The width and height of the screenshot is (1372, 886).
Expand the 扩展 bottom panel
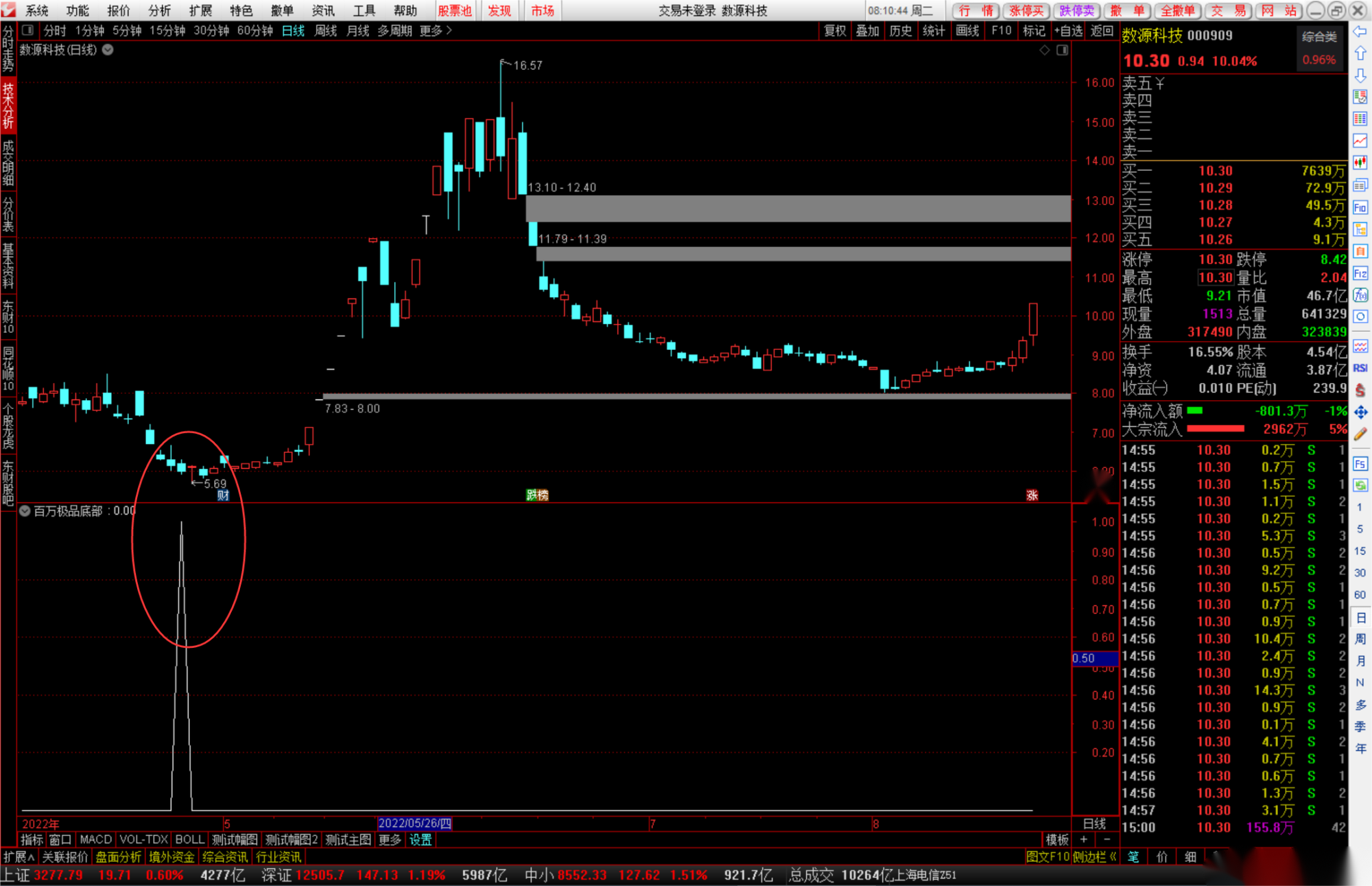(x=19, y=856)
